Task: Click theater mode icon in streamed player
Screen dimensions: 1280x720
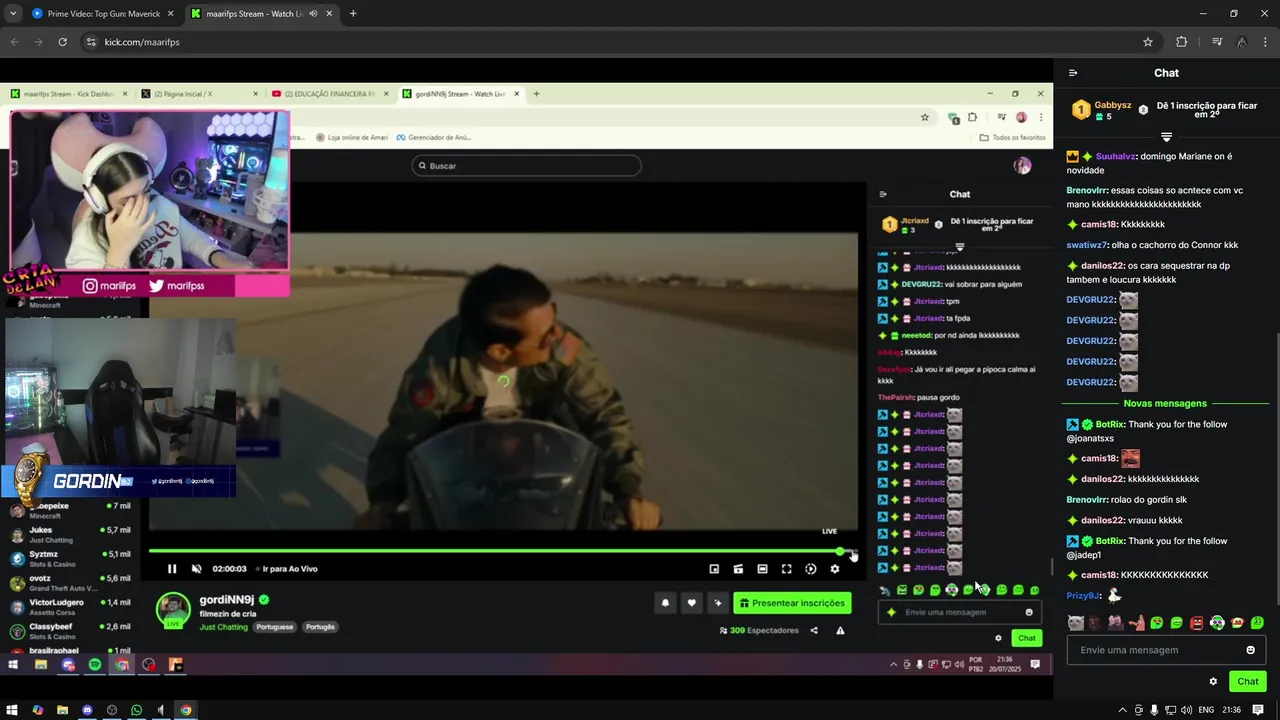Action: pyautogui.click(x=762, y=569)
